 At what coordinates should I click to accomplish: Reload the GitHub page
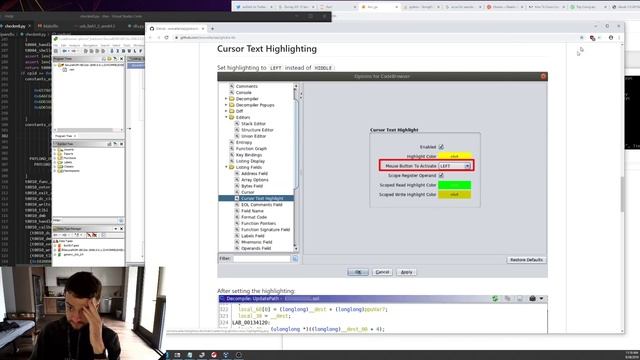pos(167,38)
